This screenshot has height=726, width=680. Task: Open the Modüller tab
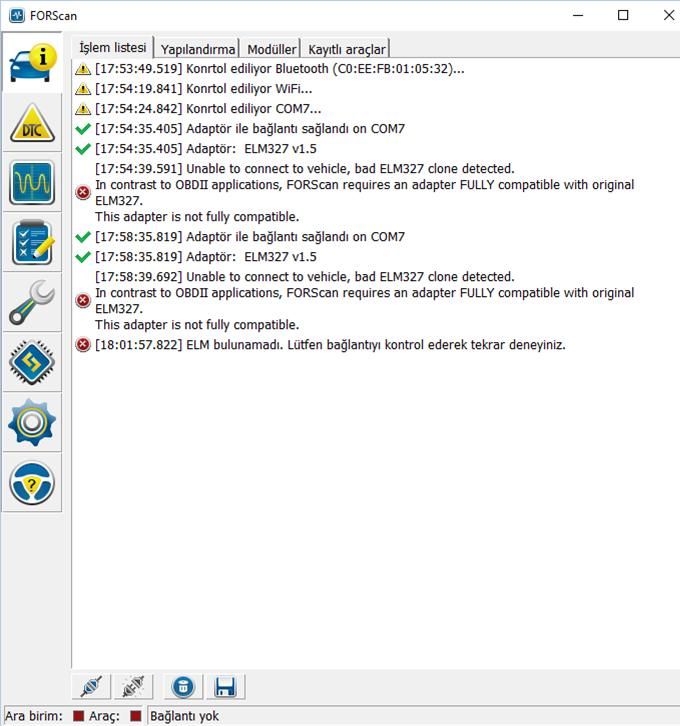click(x=271, y=49)
